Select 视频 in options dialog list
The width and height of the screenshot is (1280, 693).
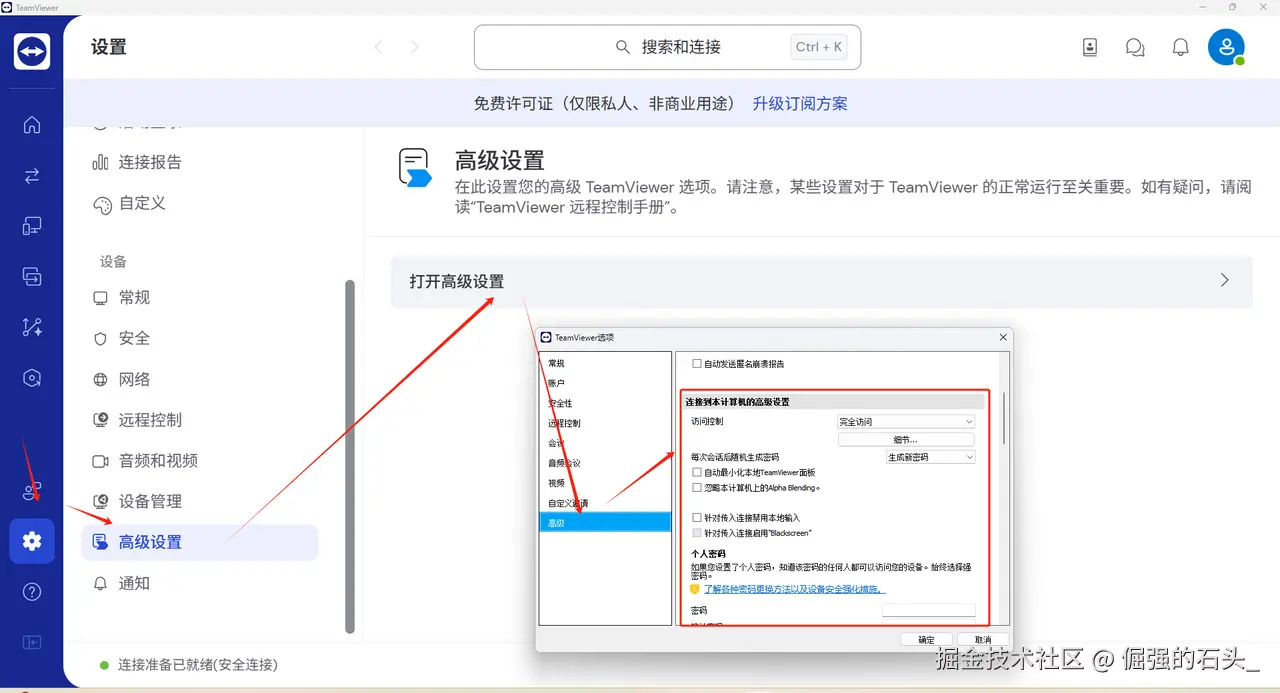(x=556, y=483)
